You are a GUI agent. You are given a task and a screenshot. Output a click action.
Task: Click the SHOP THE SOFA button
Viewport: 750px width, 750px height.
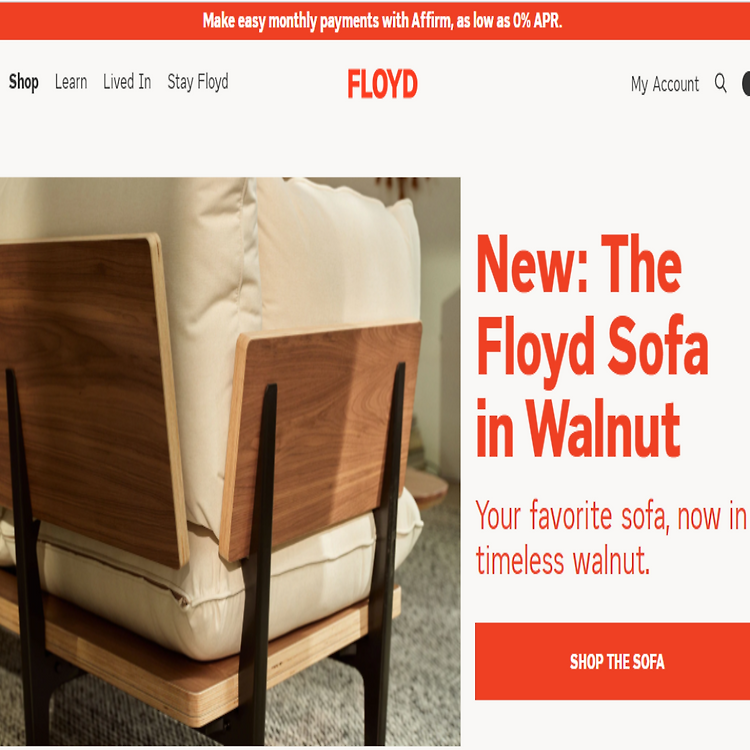[612, 661]
